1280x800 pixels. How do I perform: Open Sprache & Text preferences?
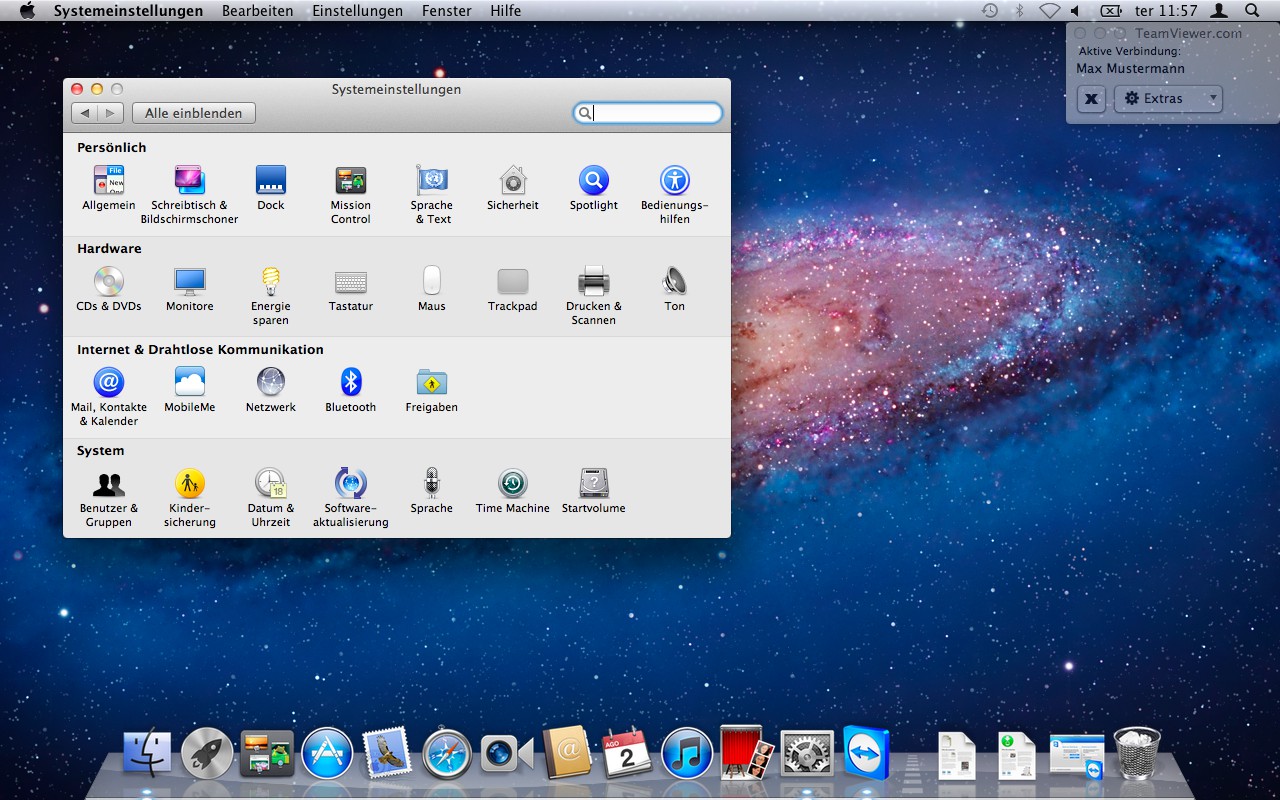click(x=432, y=195)
